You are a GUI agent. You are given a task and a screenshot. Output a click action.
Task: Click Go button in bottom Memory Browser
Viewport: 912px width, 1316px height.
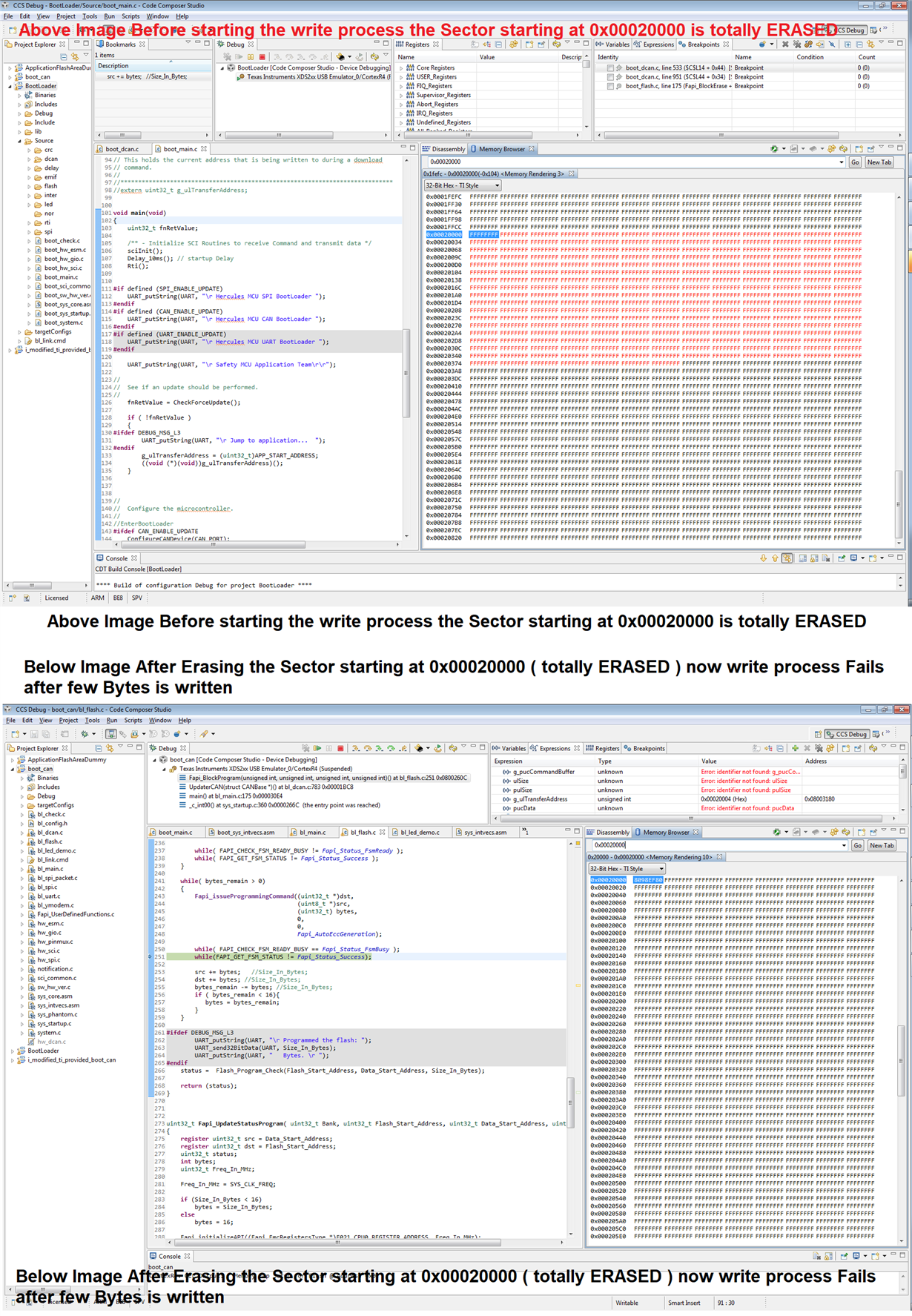click(x=857, y=845)
